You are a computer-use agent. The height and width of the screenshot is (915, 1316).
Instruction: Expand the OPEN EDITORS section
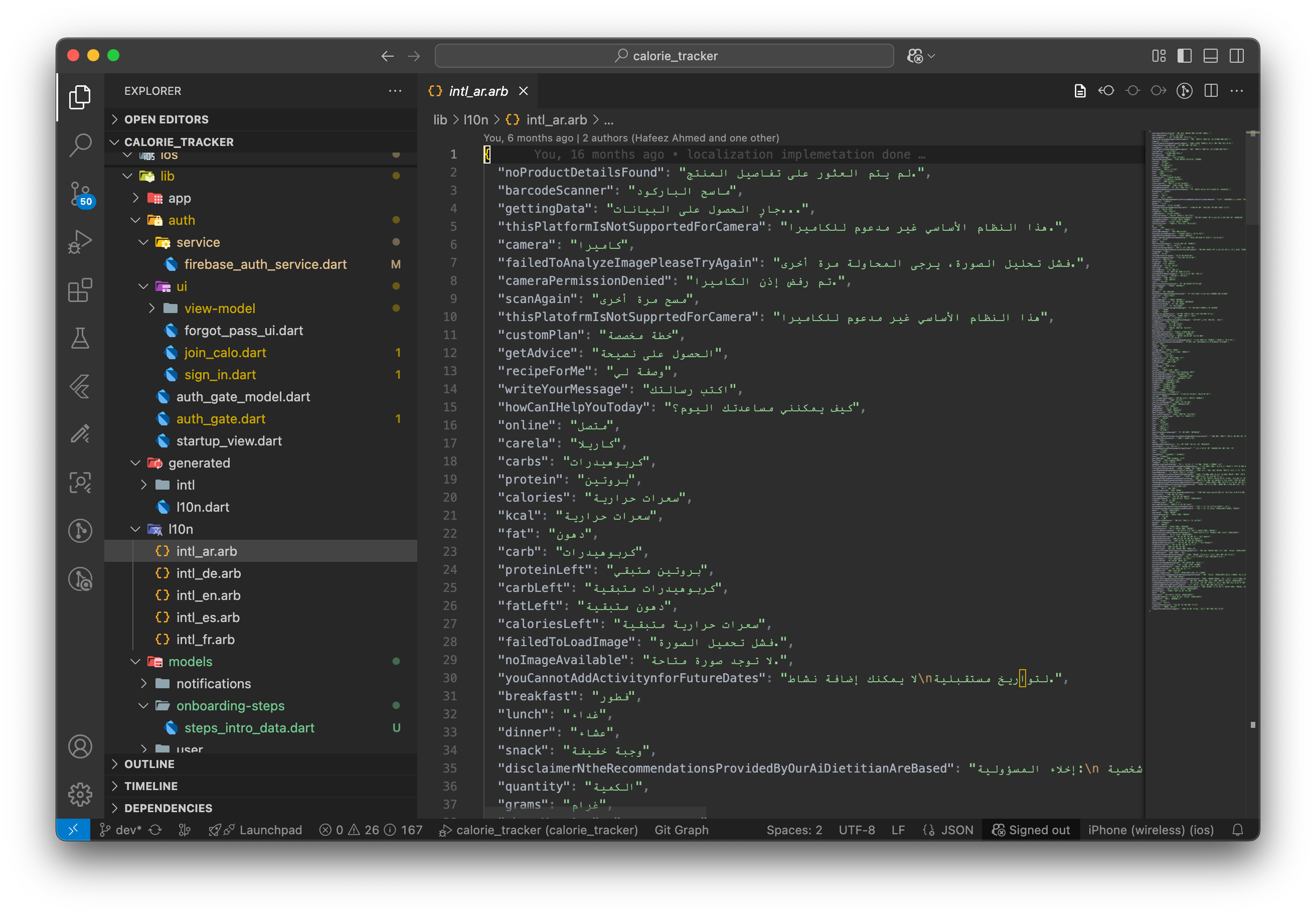[261, 119]
